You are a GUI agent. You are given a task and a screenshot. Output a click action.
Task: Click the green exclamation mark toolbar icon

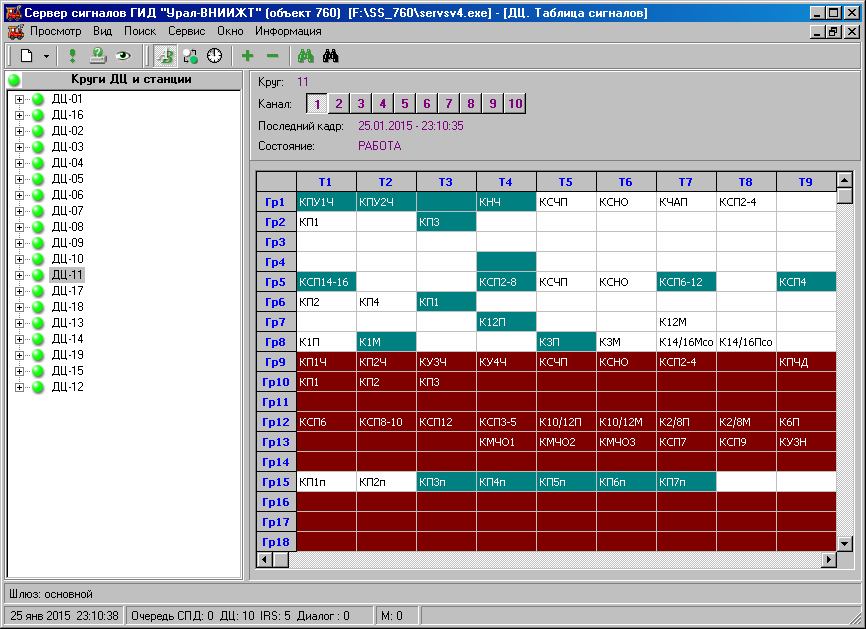point(72,56)
